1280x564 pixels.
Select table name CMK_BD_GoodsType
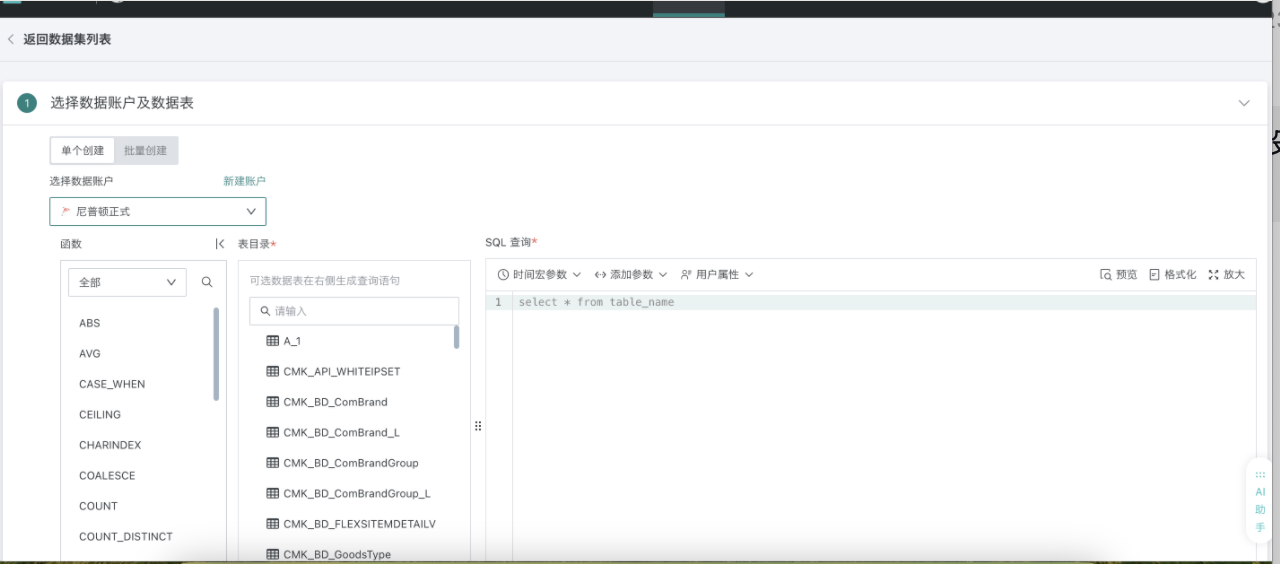337,555
